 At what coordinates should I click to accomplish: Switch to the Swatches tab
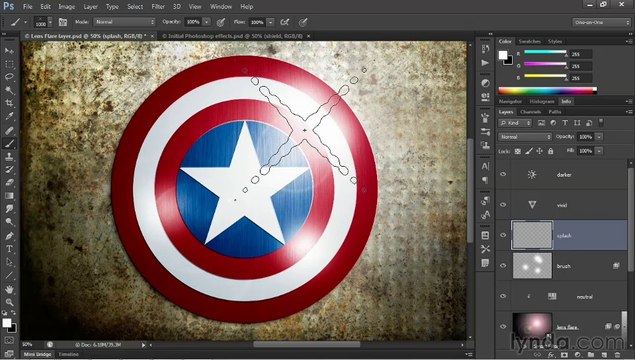[x=529, y=41]
